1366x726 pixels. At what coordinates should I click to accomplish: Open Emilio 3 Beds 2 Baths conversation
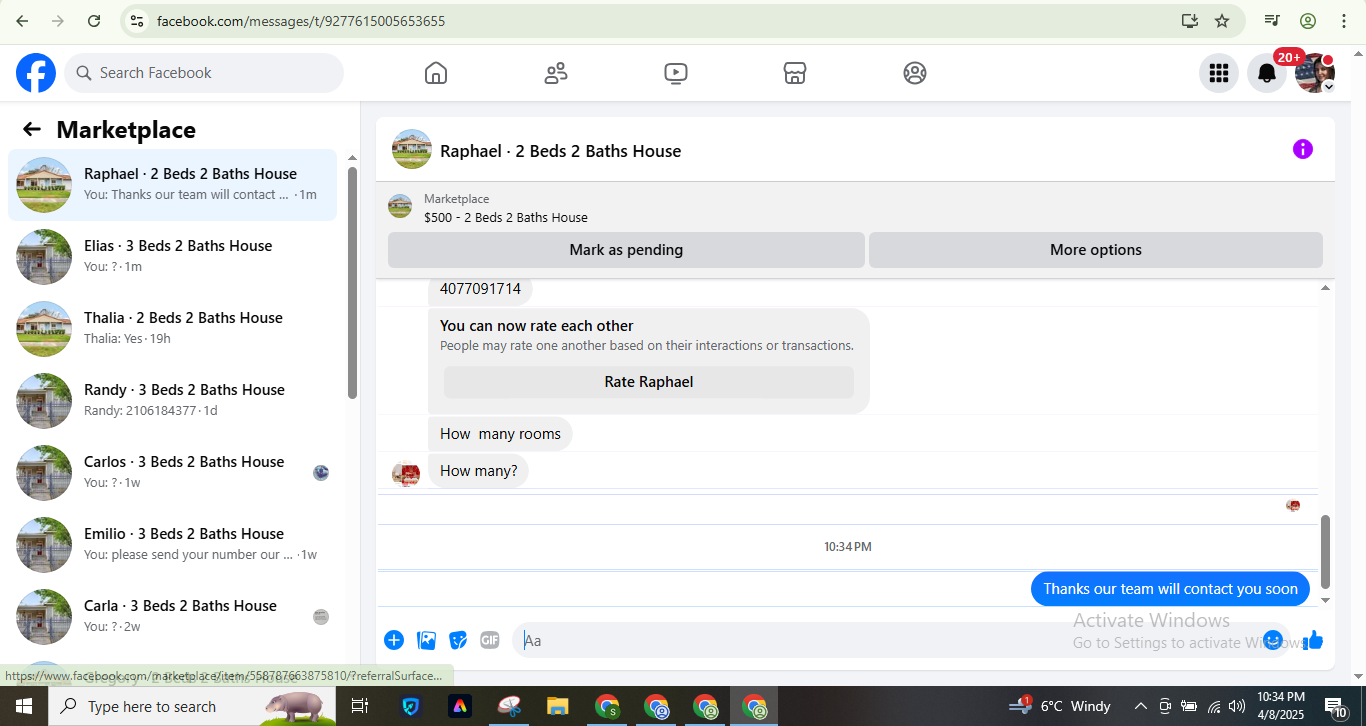pos(172,545)
